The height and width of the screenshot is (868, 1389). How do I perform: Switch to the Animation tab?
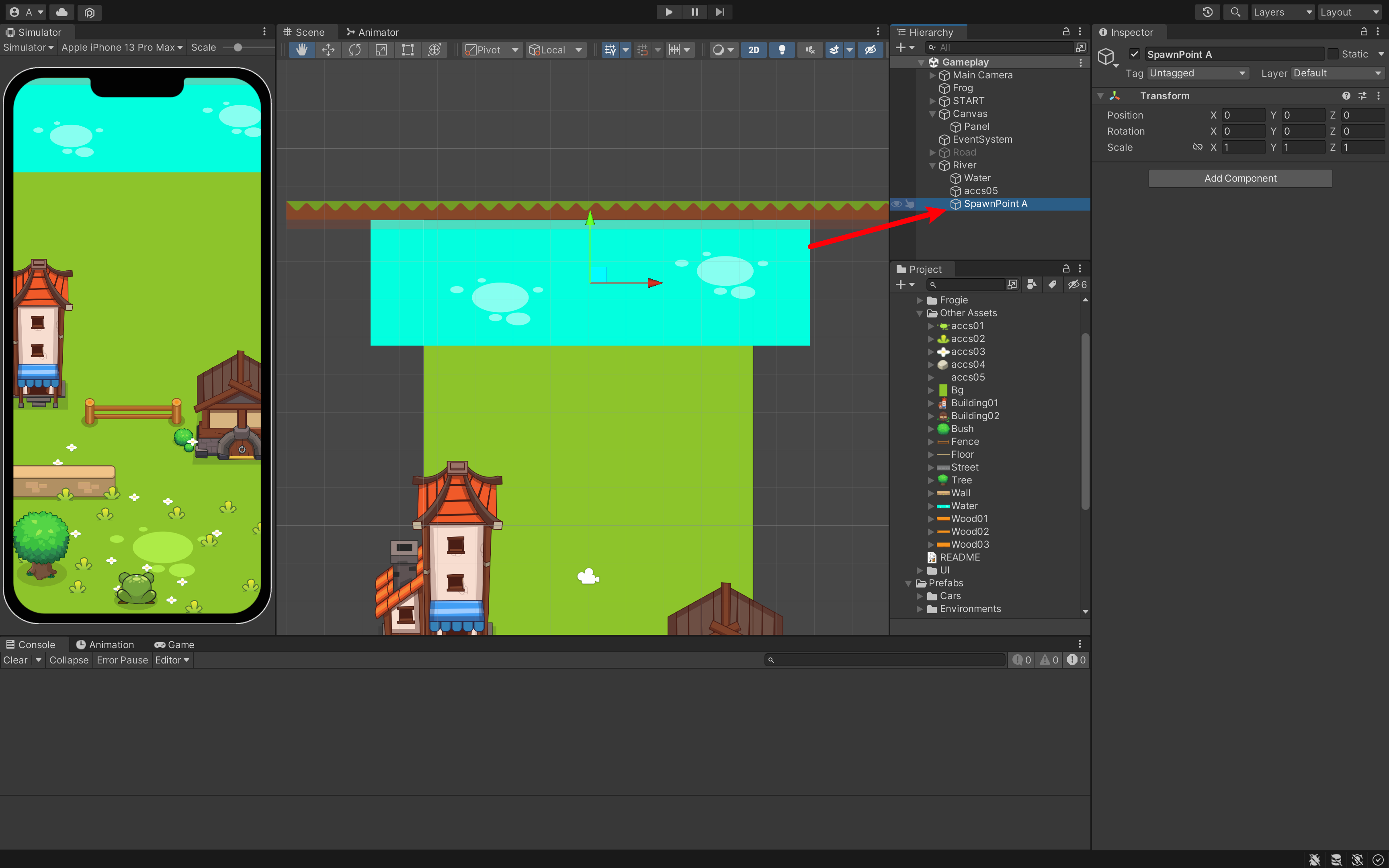[105, 645]
